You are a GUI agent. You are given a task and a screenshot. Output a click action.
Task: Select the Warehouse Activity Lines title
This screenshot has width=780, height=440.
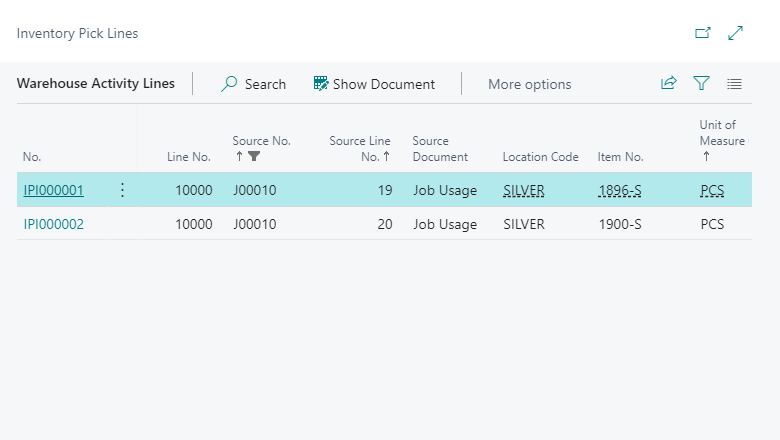pos(96,84)
